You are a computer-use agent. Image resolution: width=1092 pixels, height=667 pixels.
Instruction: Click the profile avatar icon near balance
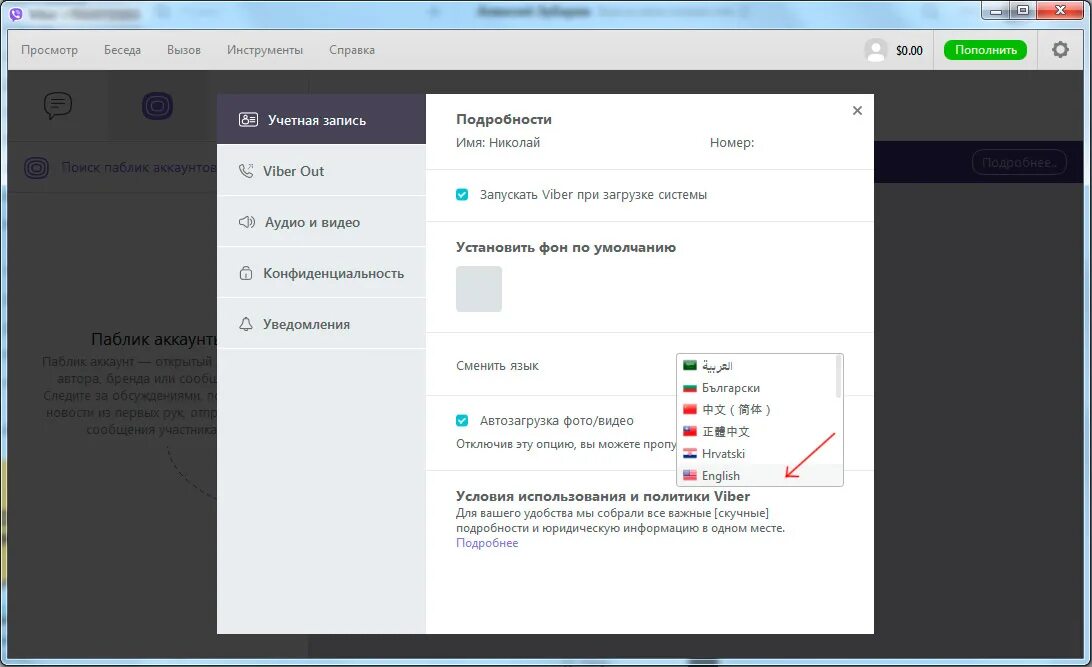pyautogui.click(x=875, y=50)
